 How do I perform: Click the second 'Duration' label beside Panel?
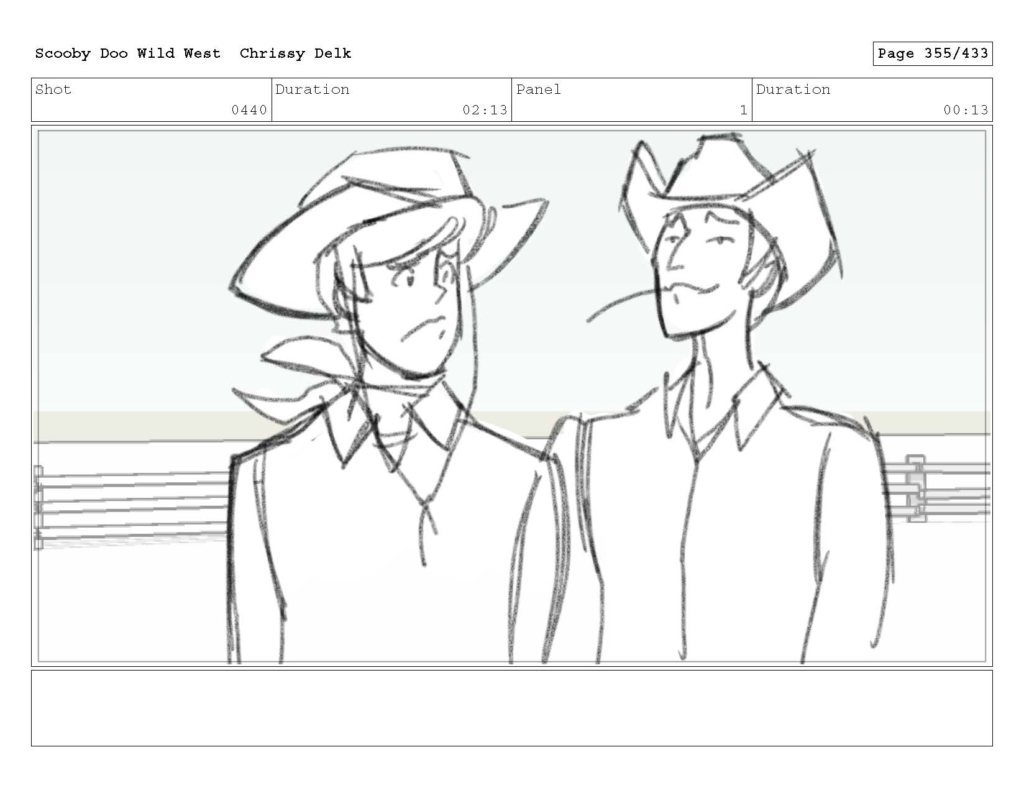tap(793, 89)
